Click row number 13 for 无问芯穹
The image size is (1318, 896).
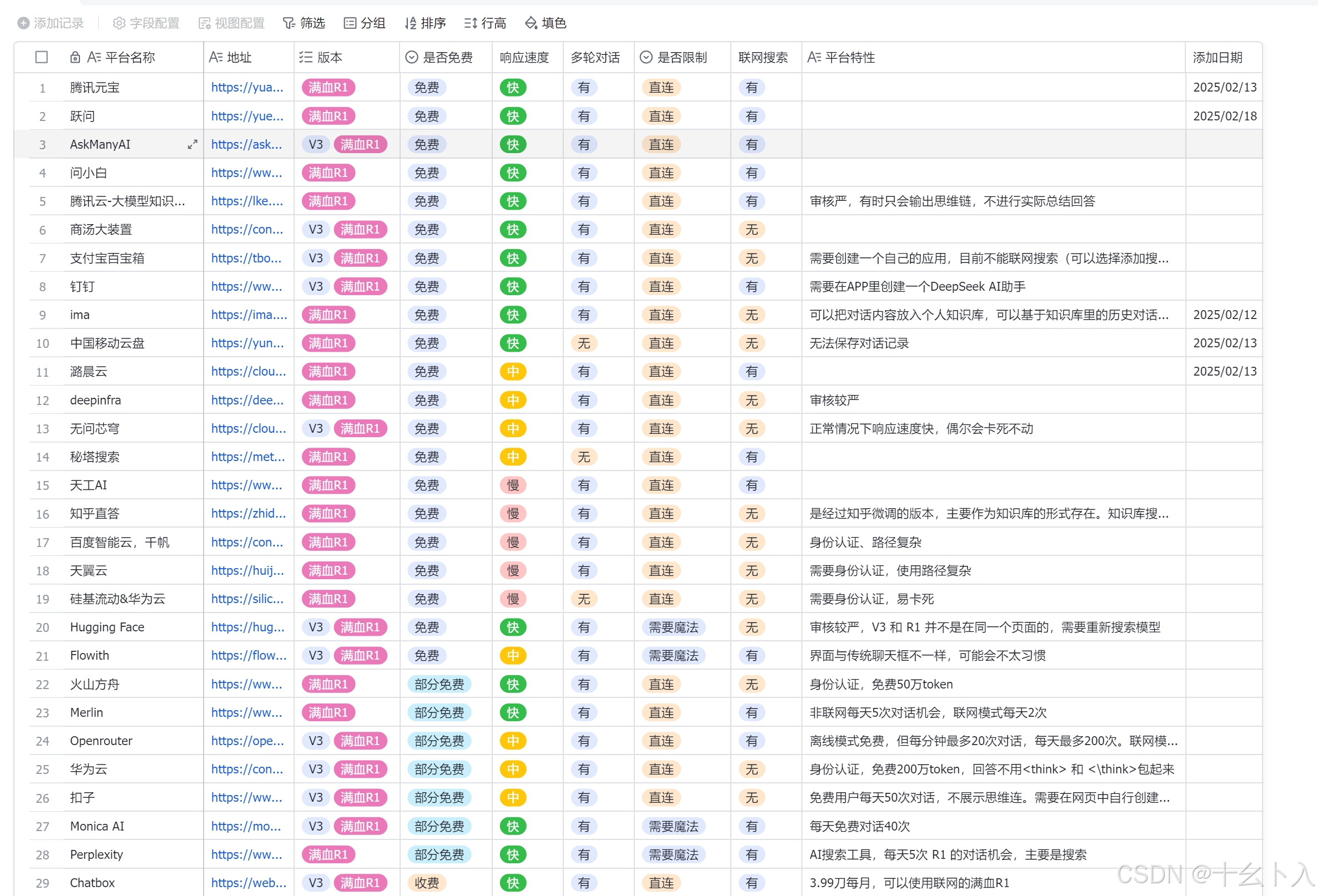pyautogui.click(x=43, y=429)
